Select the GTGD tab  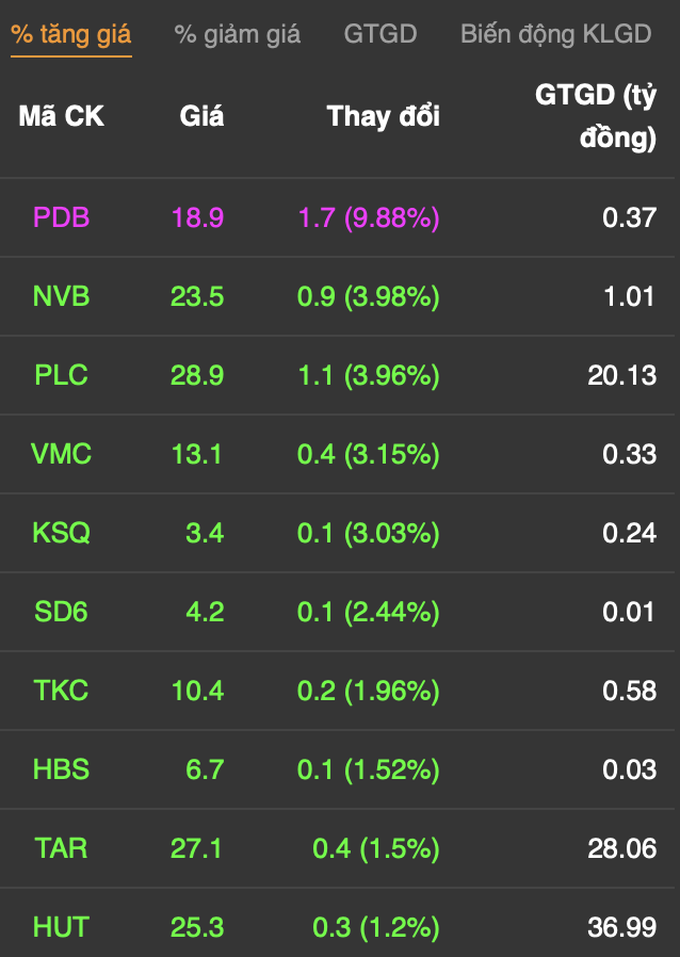coord(380,34)
